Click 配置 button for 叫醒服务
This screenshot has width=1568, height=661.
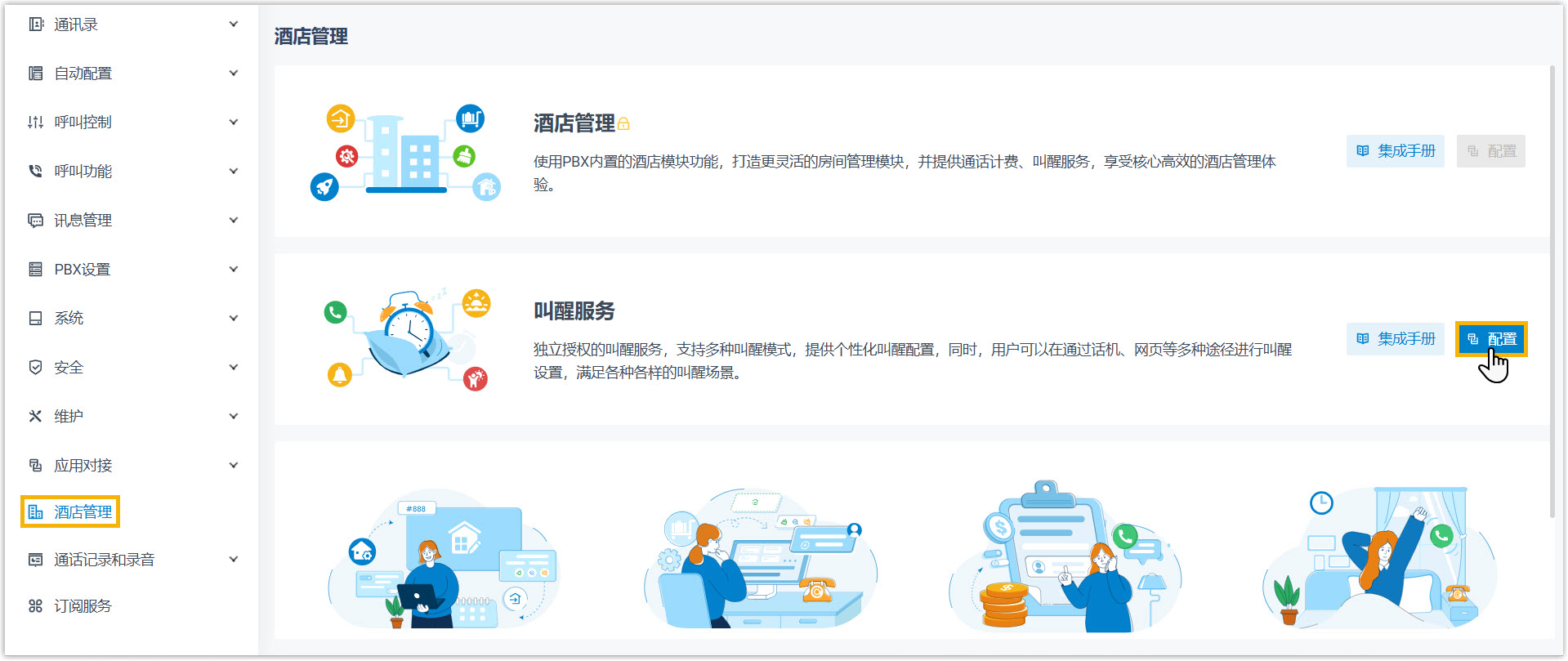pos(1491,339)
